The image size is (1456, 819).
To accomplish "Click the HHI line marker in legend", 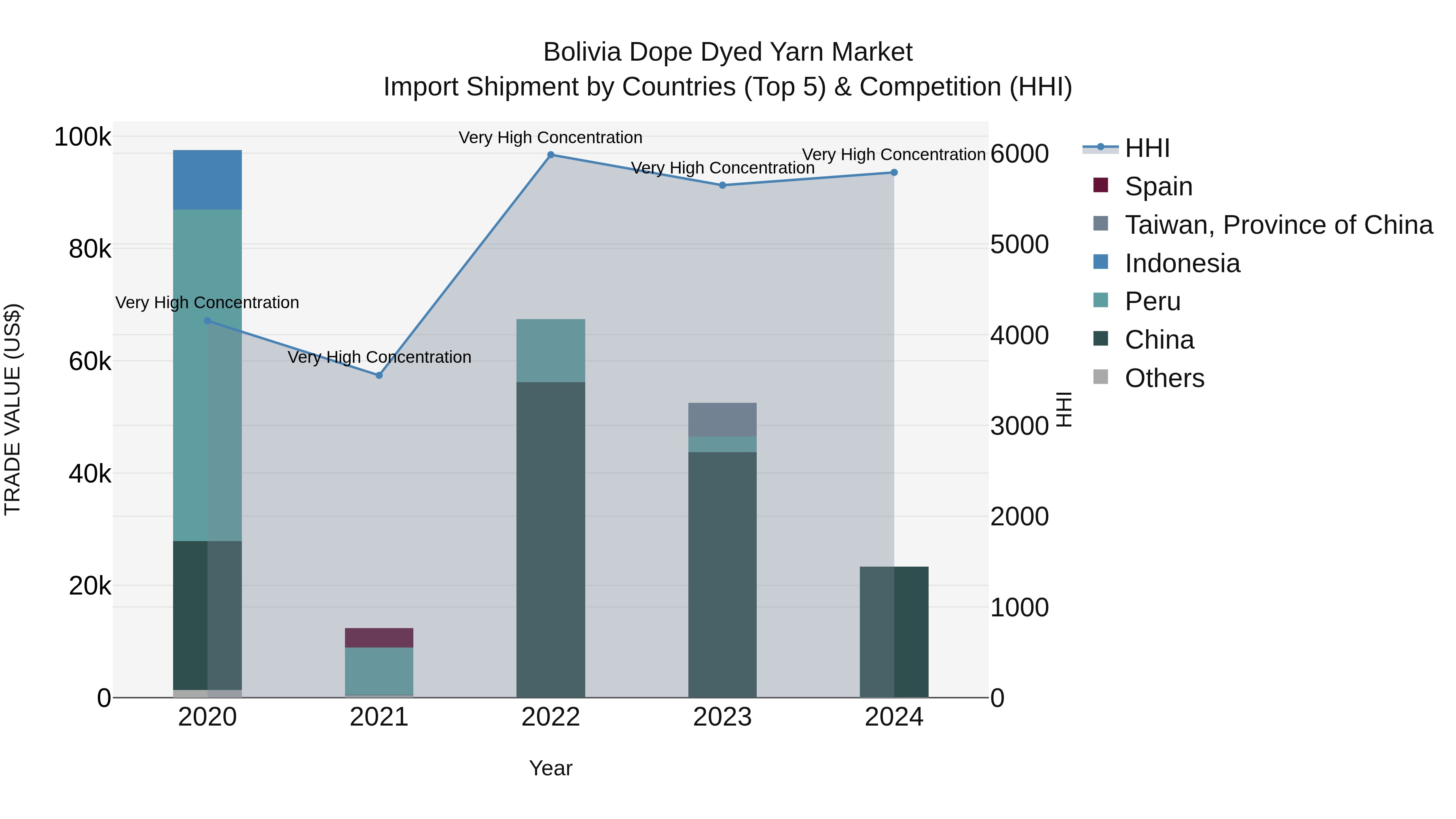I will 1100,147.
